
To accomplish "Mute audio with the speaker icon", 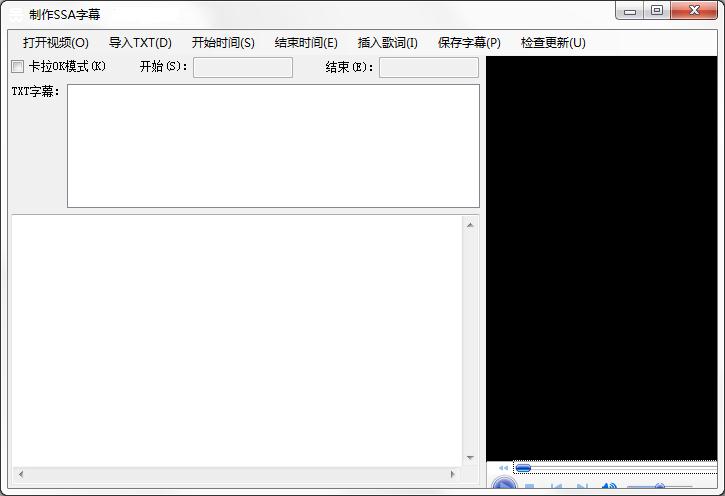I will coord(608,485).
